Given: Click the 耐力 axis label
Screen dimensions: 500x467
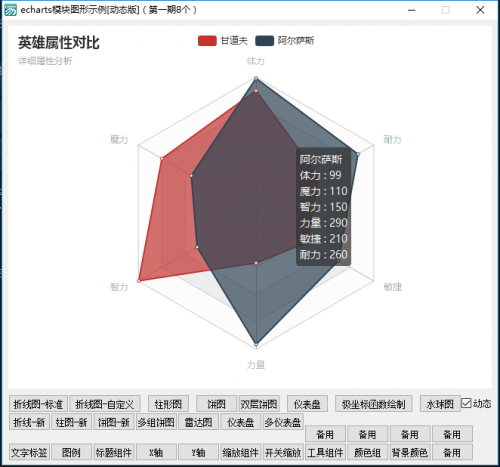Looking at the screenshot, I should (392, 139).
